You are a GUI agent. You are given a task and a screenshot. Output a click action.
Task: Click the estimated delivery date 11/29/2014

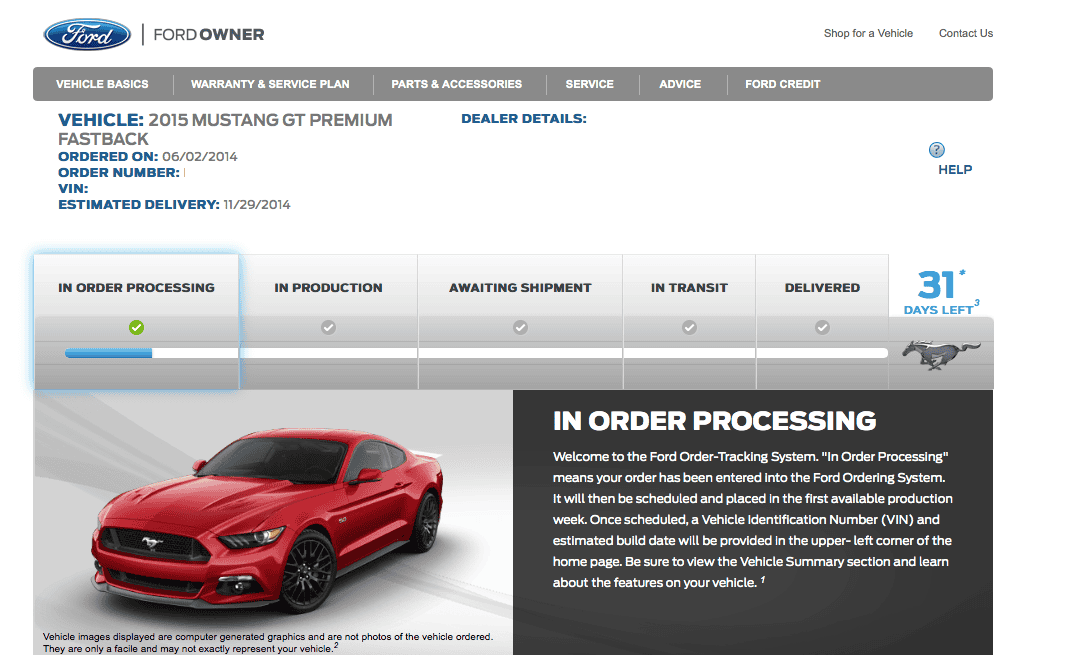pyautogui.click(x=257, y=205)
